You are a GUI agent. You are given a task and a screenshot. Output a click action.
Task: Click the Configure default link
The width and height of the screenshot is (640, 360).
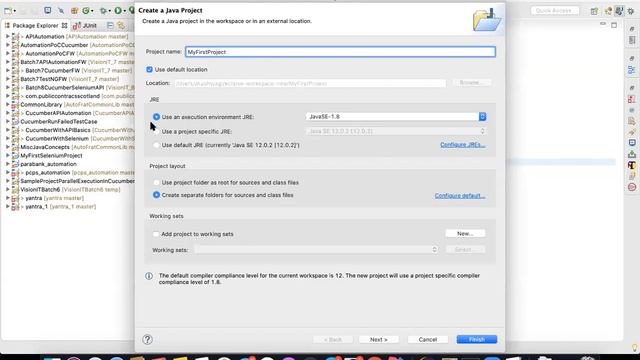pyautogui.click(x=460, y=196)
